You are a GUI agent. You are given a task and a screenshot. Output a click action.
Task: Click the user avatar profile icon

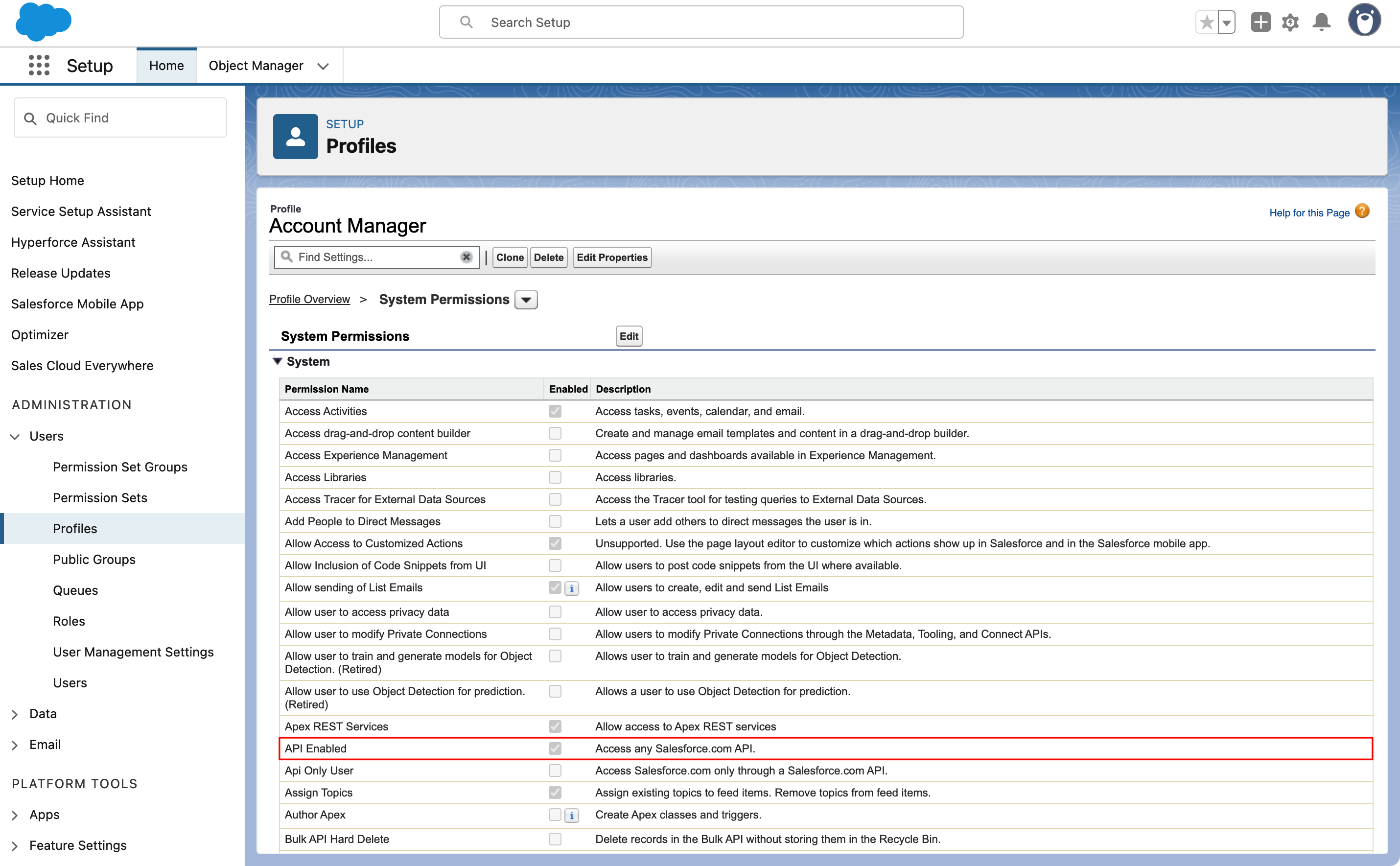(x=1364, y=21)
